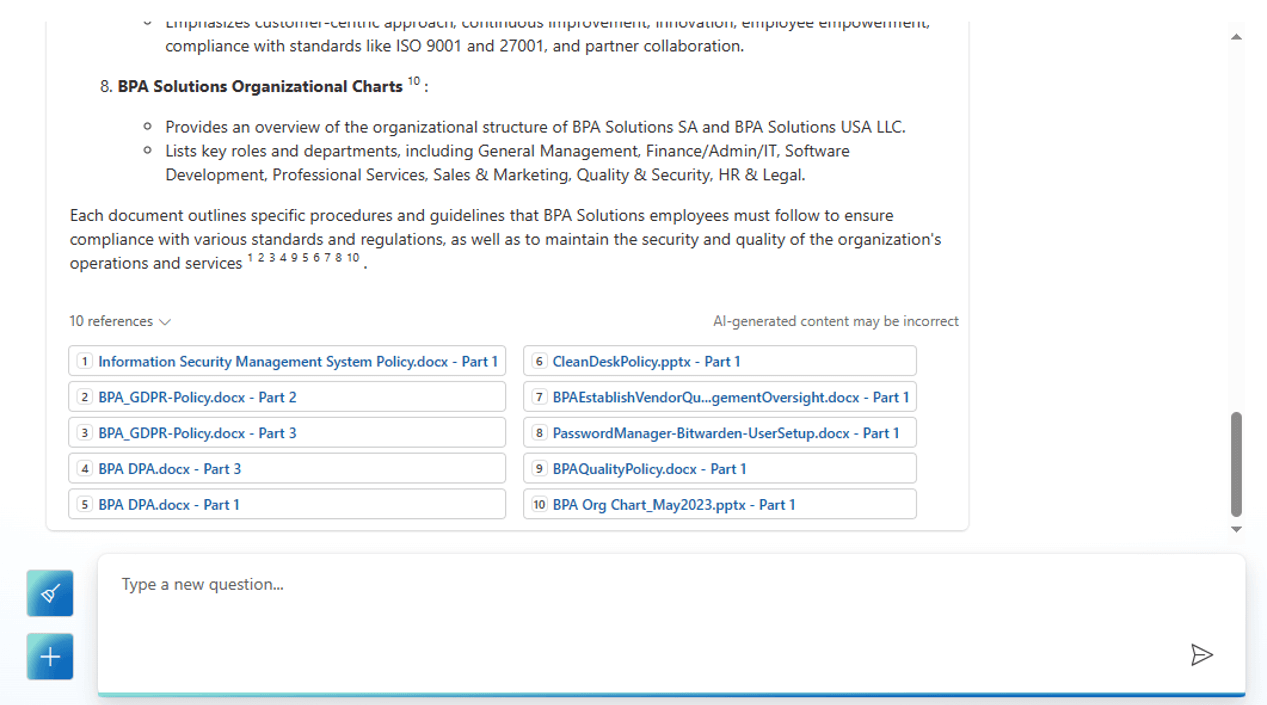The image size is (1267, 705).
Task: Click AI-generated content may be incorrect text
Action: [836, 321]
